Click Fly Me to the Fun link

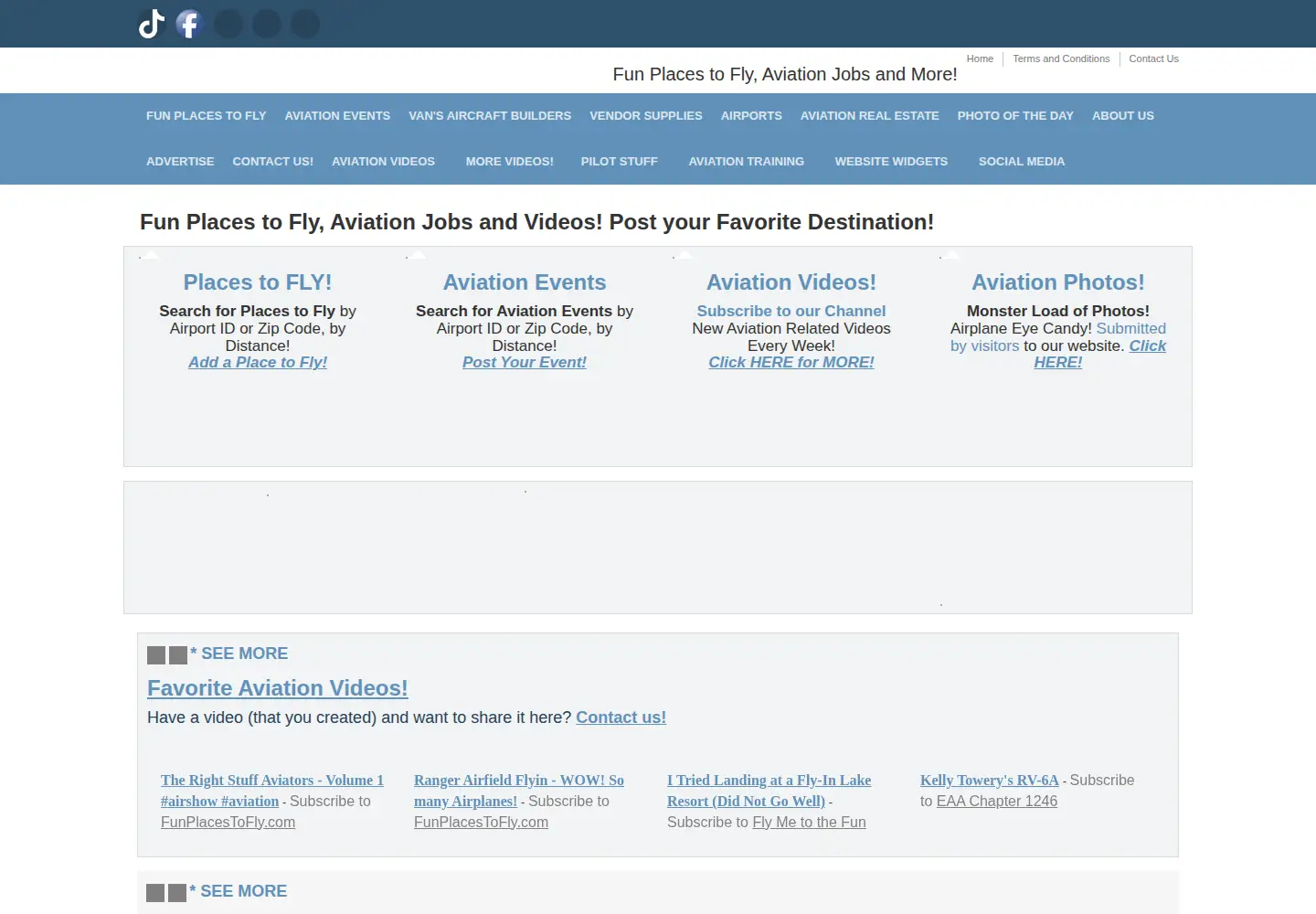[x=809, y=823]
